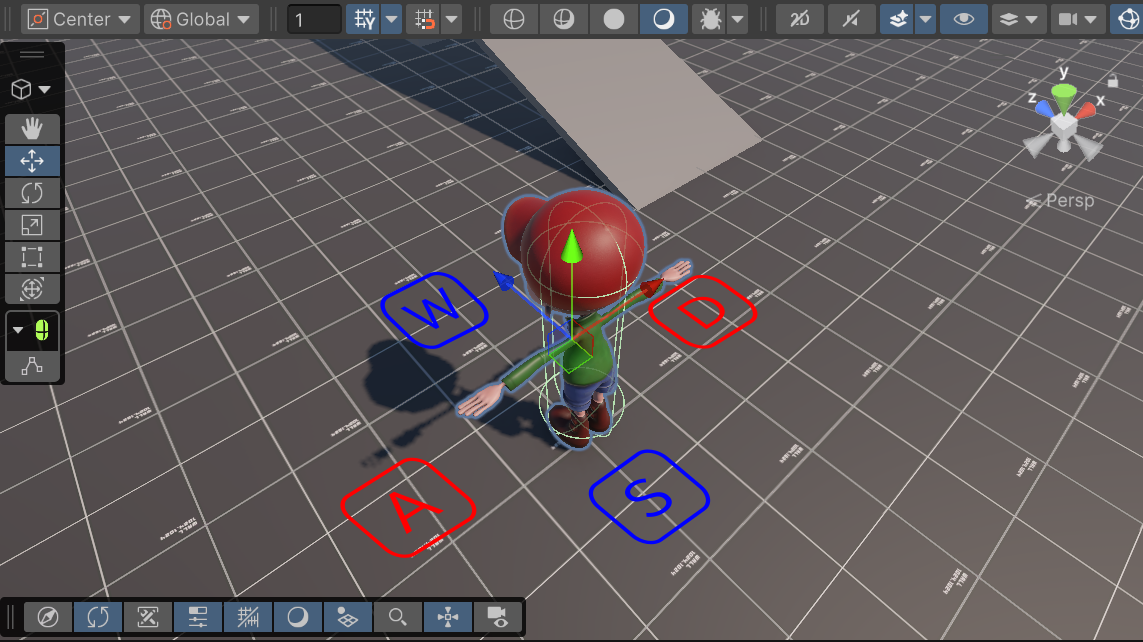Click the sliders view options overlay icon
This screenshot has height=642, width=1143.
pos(198,617)
